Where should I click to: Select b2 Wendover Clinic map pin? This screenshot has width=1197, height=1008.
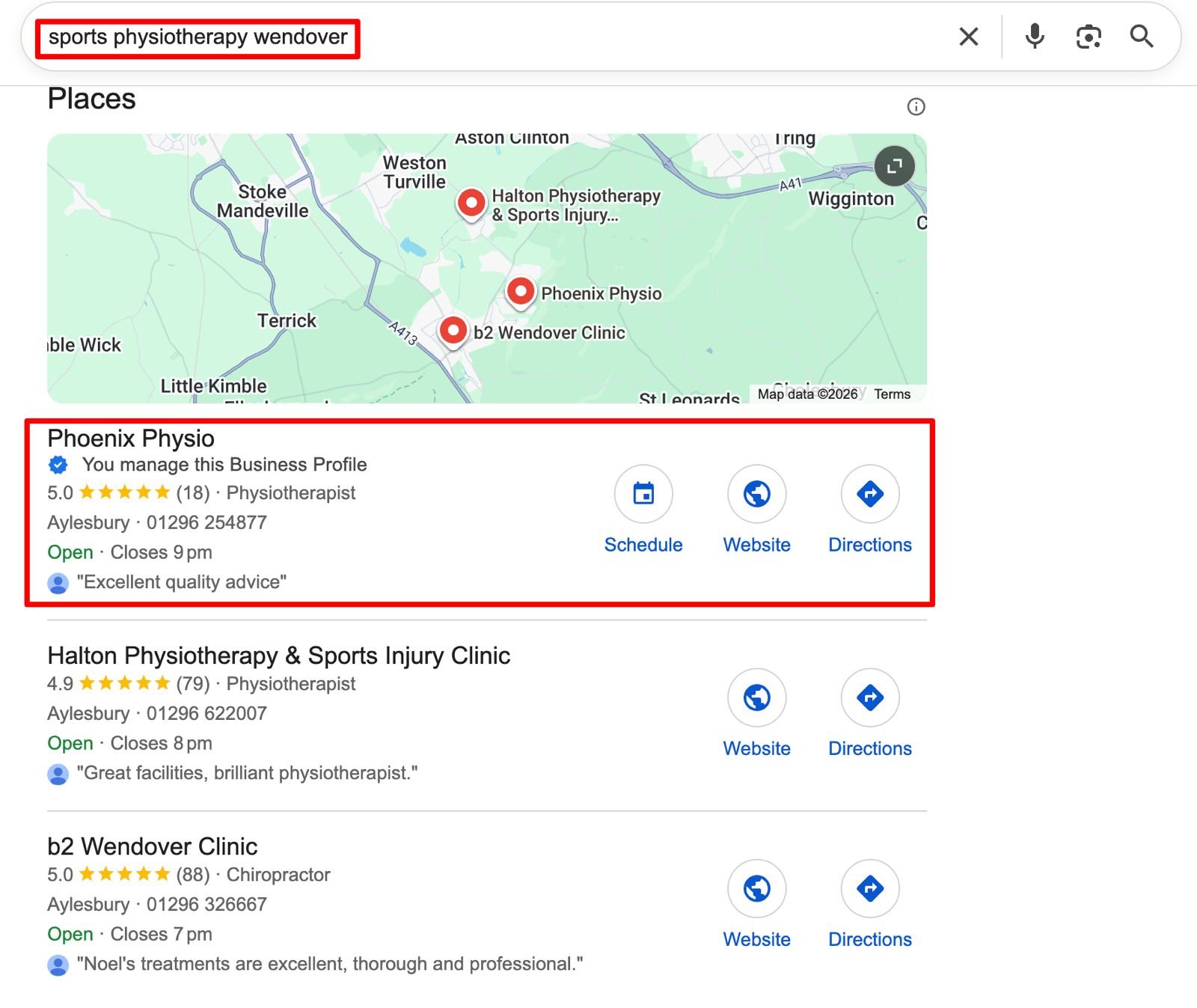tap(453, 330)
